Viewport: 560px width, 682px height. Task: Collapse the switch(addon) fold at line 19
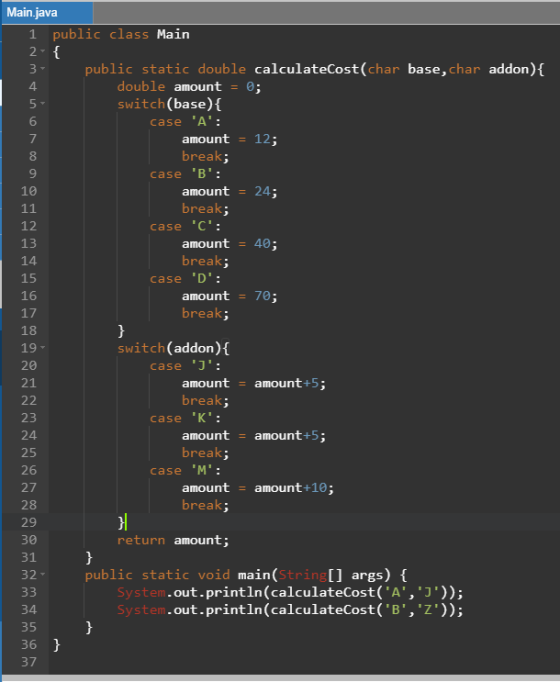(43, 348)
